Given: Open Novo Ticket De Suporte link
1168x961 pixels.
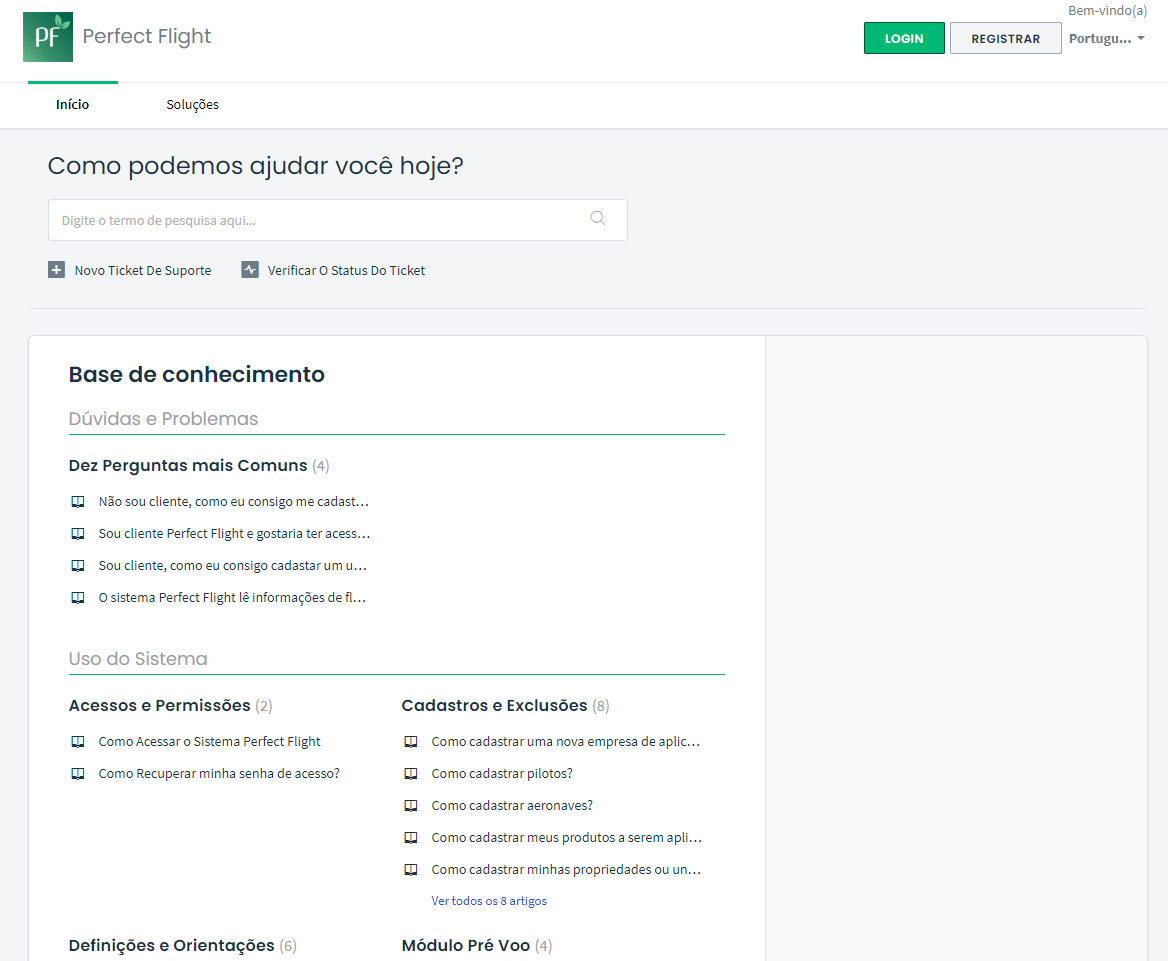Looking at the screenshot, I should click(142, 270).
